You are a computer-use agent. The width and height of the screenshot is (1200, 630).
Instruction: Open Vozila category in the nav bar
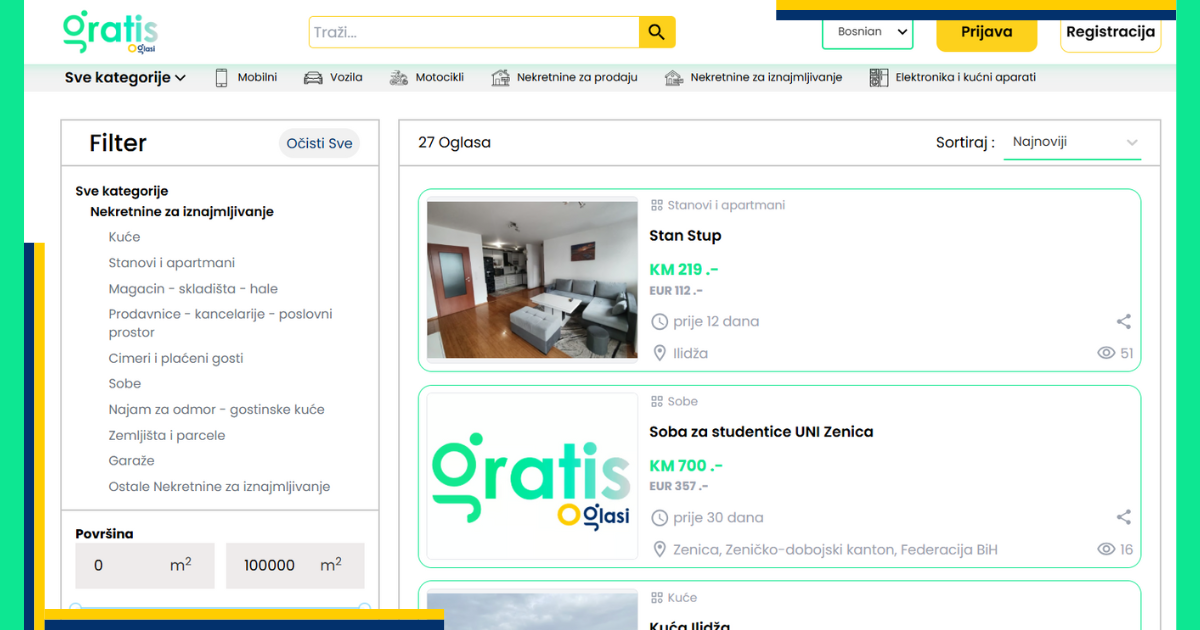pos(346,77)
